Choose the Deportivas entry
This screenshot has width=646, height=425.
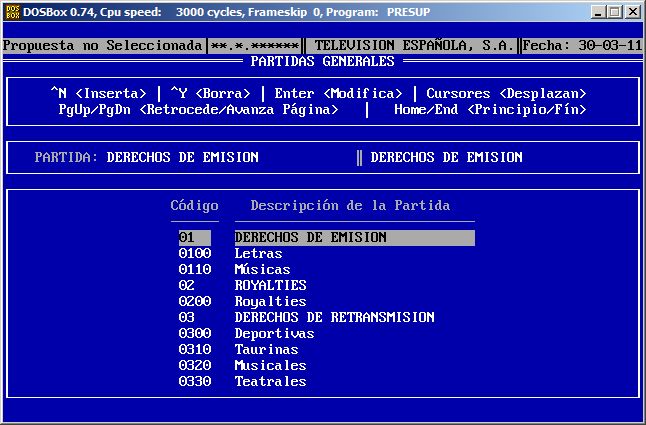pos(274,334)
